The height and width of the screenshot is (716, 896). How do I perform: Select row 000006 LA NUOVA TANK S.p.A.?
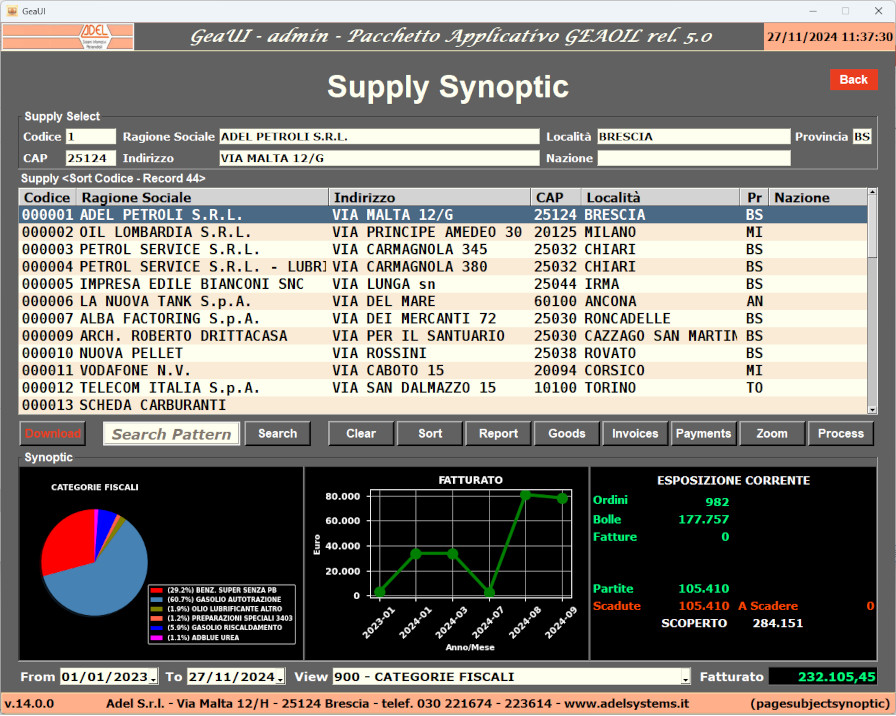tap(443, 302)
